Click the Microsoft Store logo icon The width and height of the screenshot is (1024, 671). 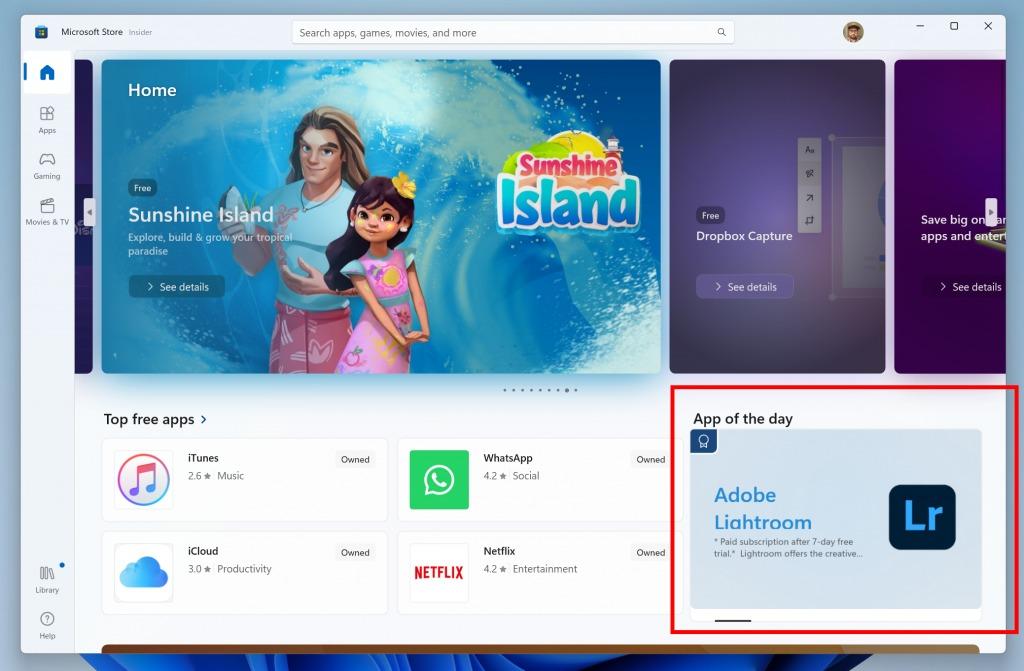pyautogui.click(x=41, y=32)
